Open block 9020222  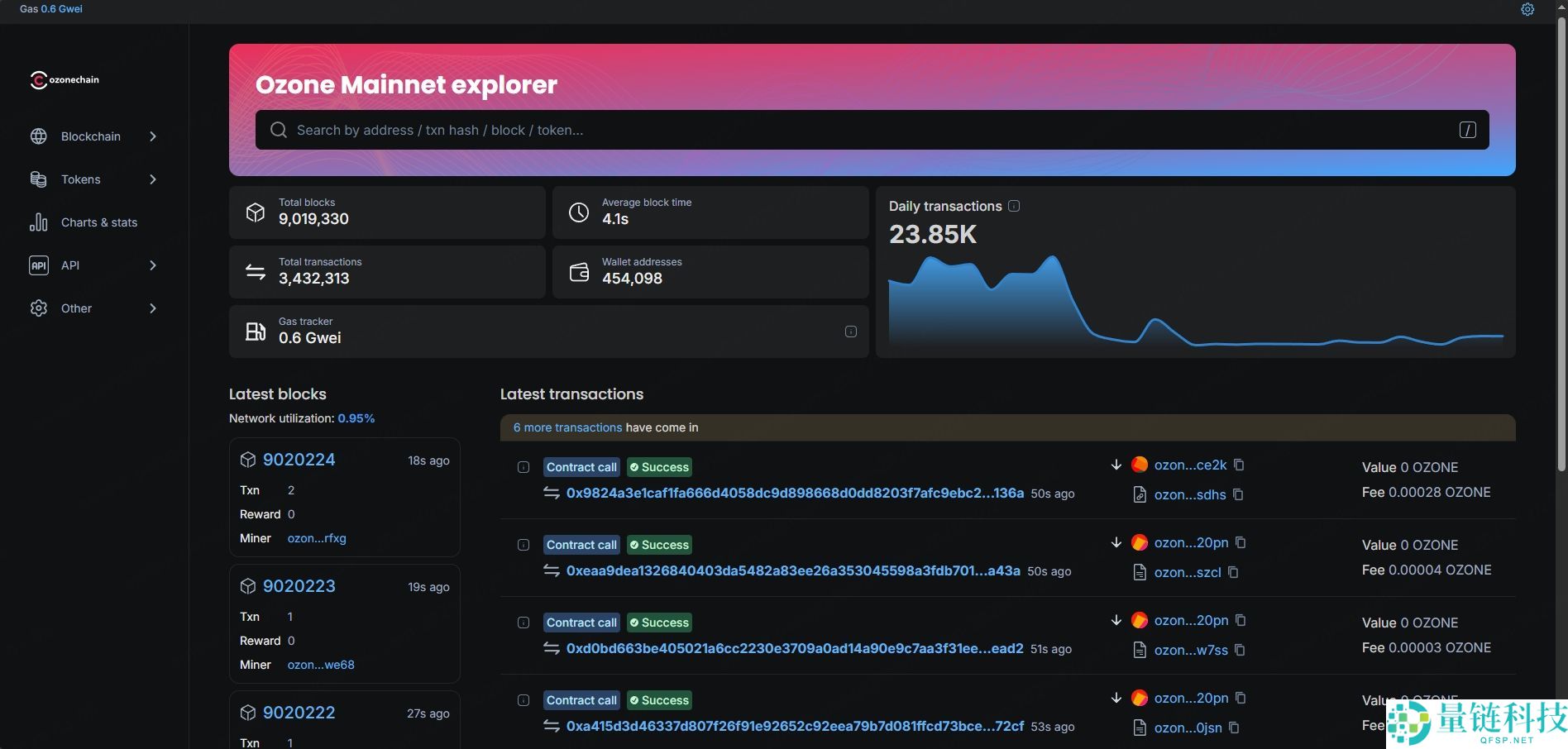[x=299, y=713]
